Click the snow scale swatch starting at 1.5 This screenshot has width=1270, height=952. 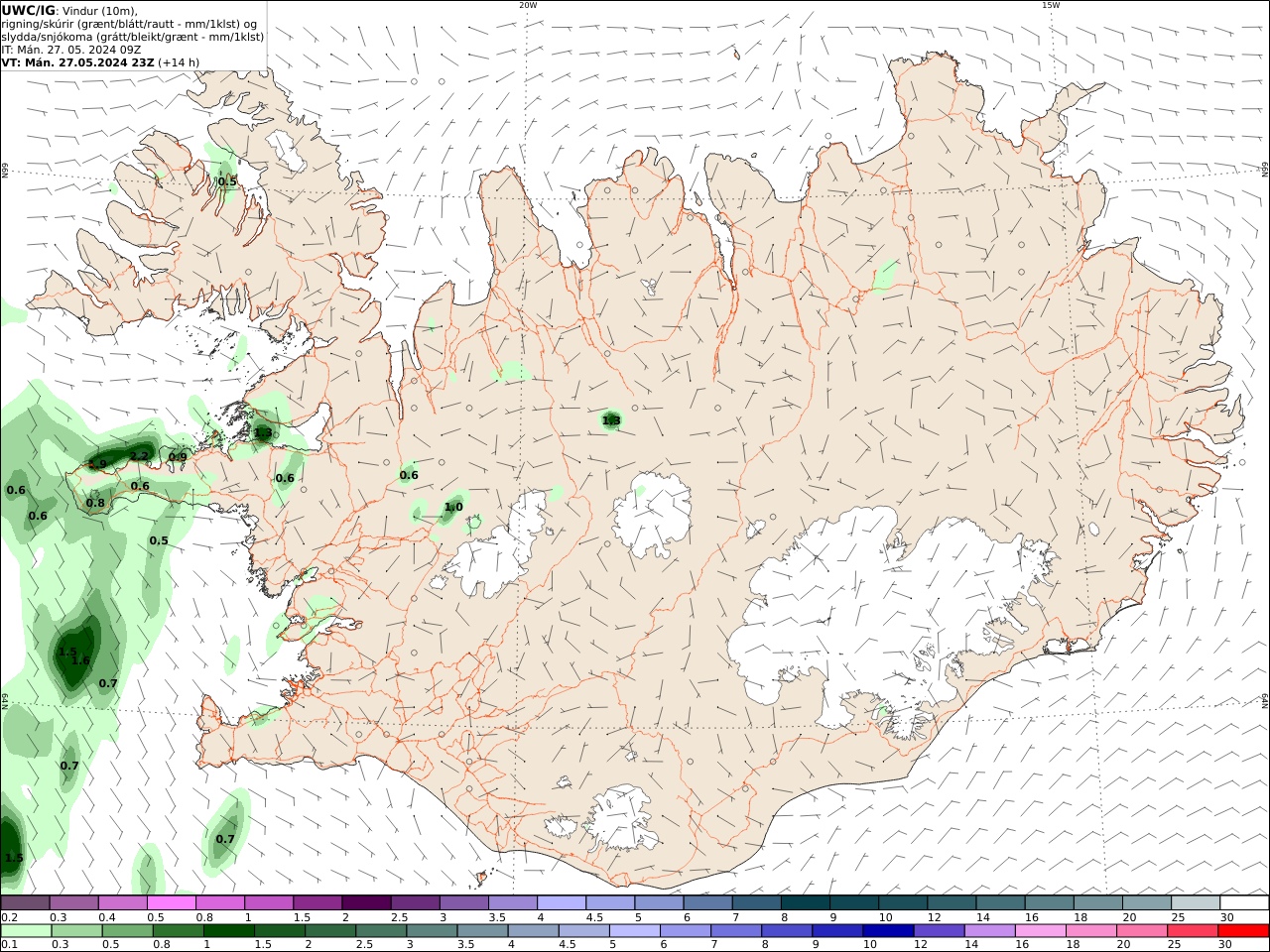pos(317,903)
